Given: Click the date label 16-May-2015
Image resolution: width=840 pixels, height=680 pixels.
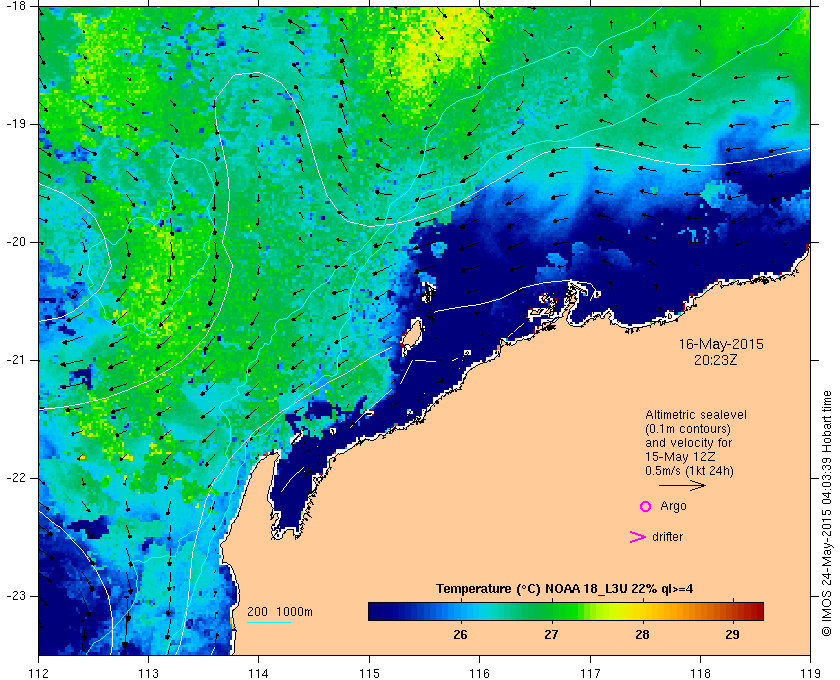Looking at the screenshot, I should pyautogui.click(x=721, y=344).
